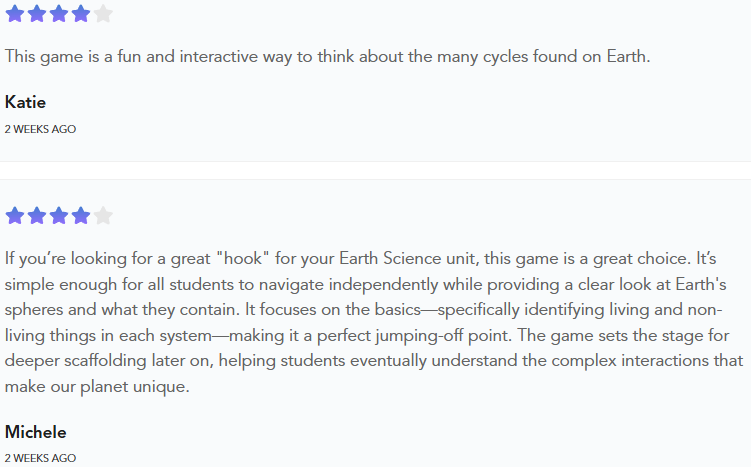
Task: Click the second star in Katie's rating
Action: pos(37,14)
